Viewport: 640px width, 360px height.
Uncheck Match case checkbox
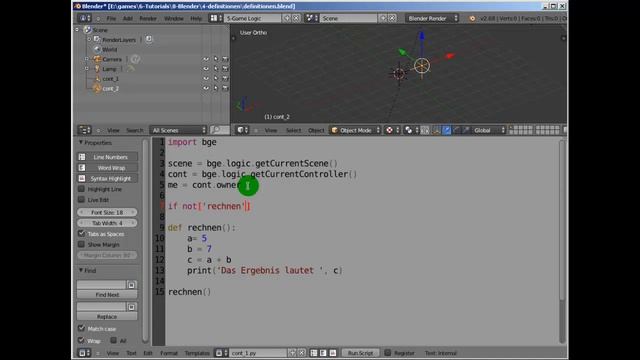pos(81,329)
